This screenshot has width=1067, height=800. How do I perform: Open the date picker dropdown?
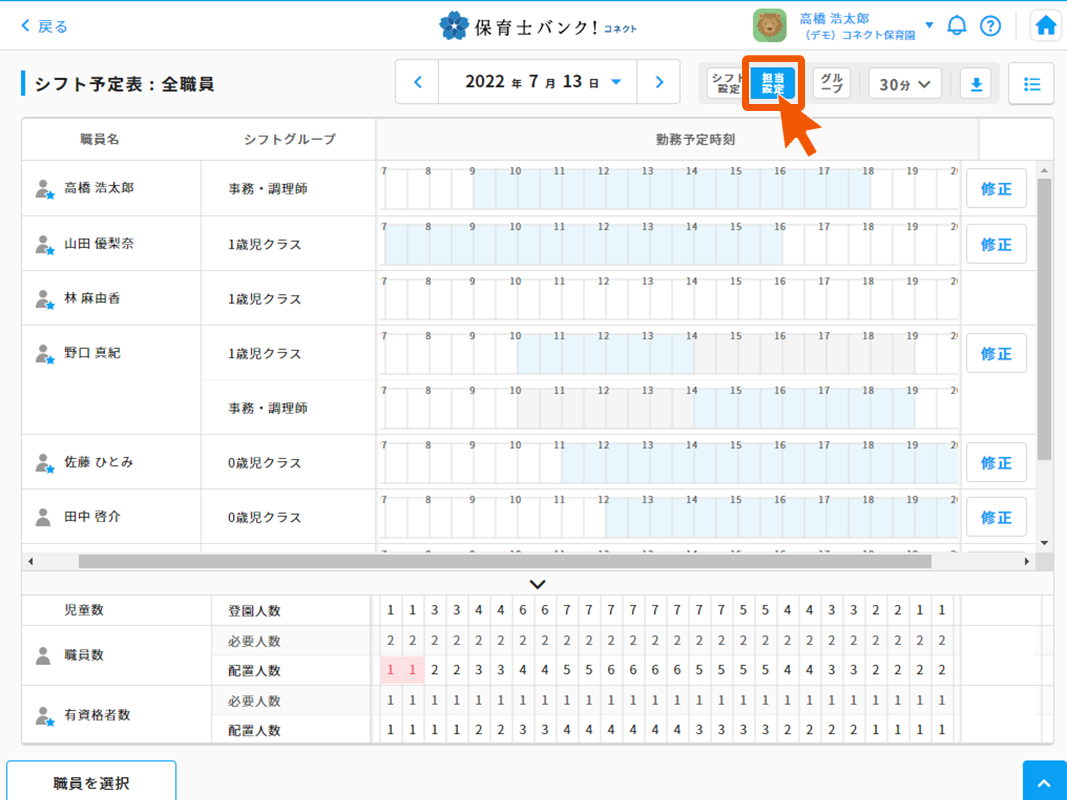[616, 83]
